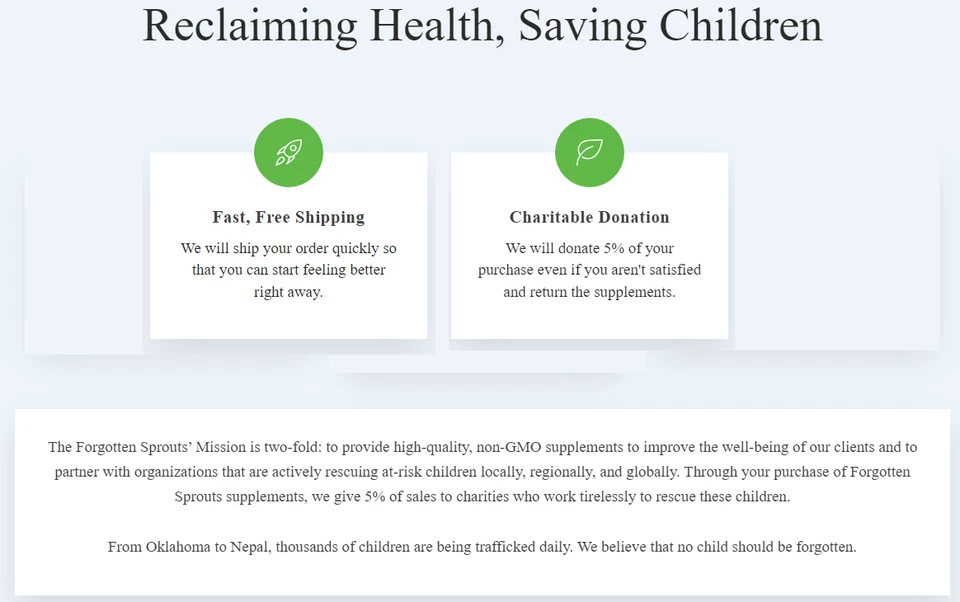The image size is (960, 602).
Task: Select the 'Fast, Free Shipping' heading
Action: coord(288,217)
